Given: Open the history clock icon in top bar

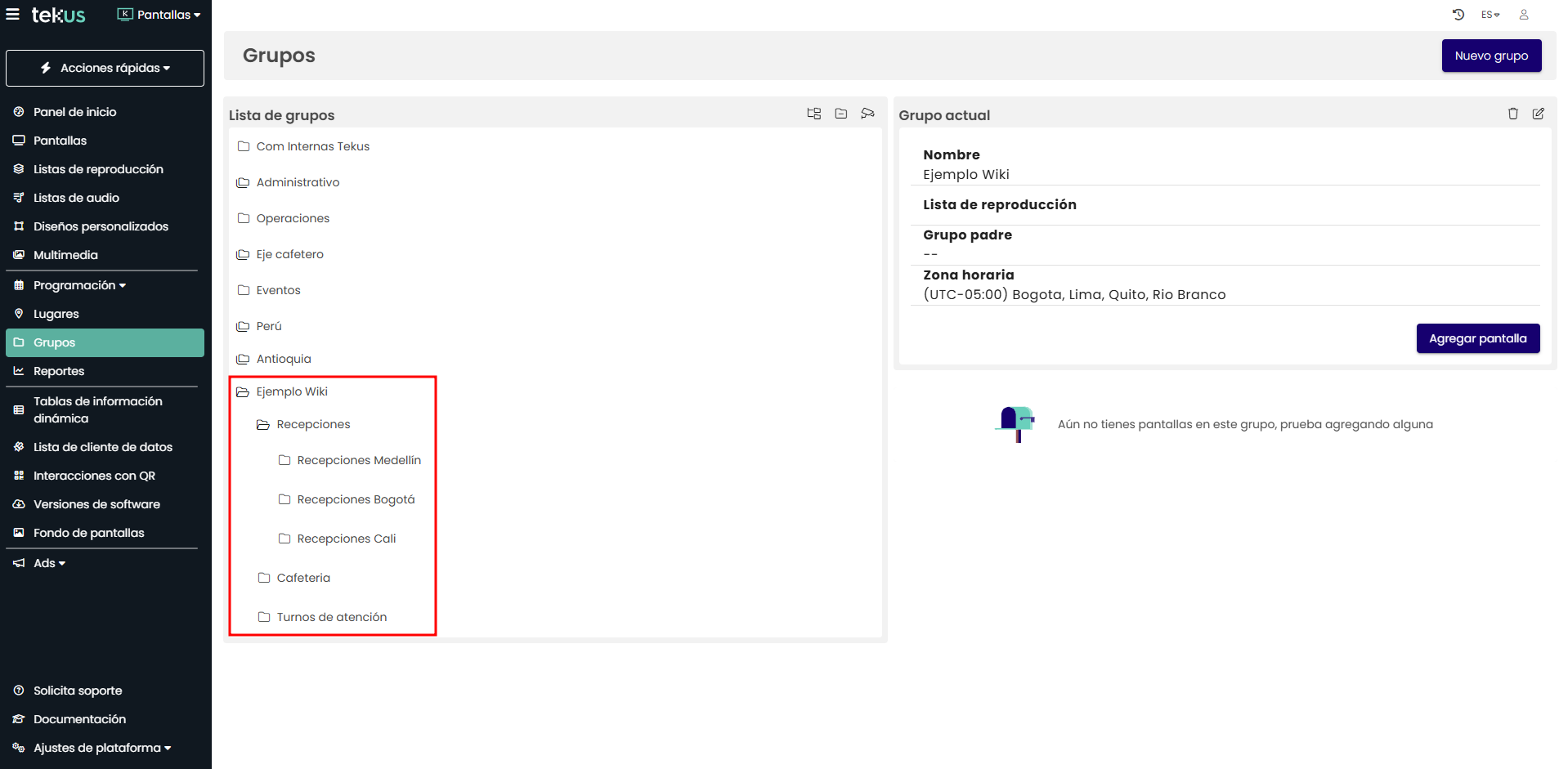Looking at the screenshot, I should coord(1458,15).
